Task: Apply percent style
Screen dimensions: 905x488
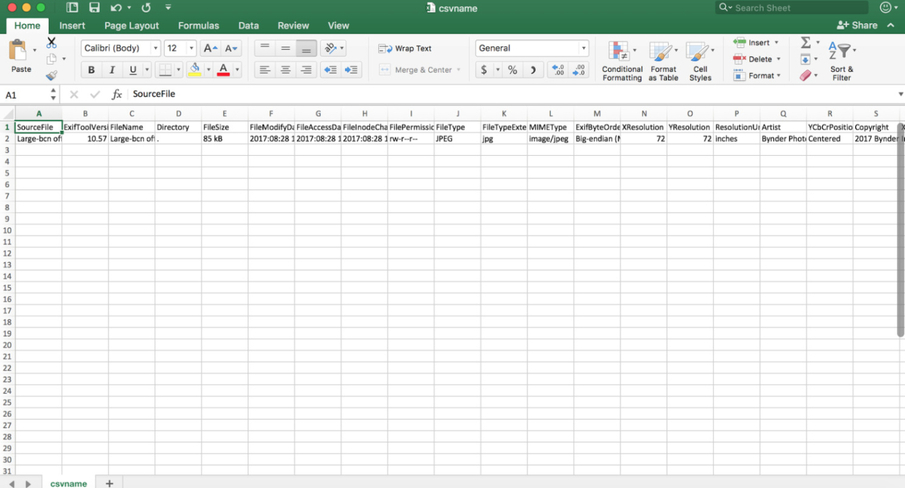Action: [x=512, y=70]
